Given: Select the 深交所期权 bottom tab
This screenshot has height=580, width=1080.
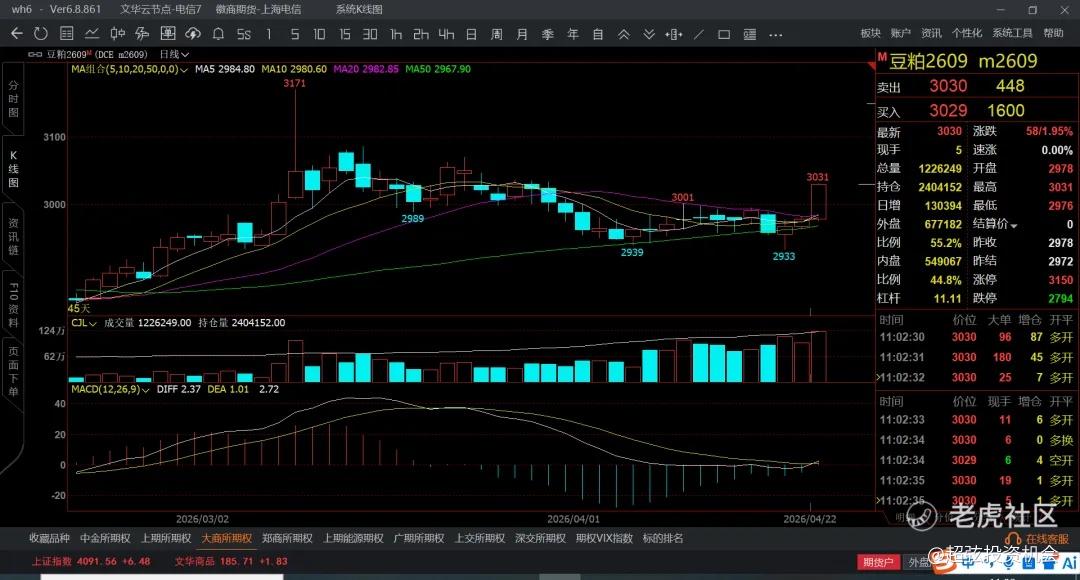Looking at the screenshot, I should (540, 538).
